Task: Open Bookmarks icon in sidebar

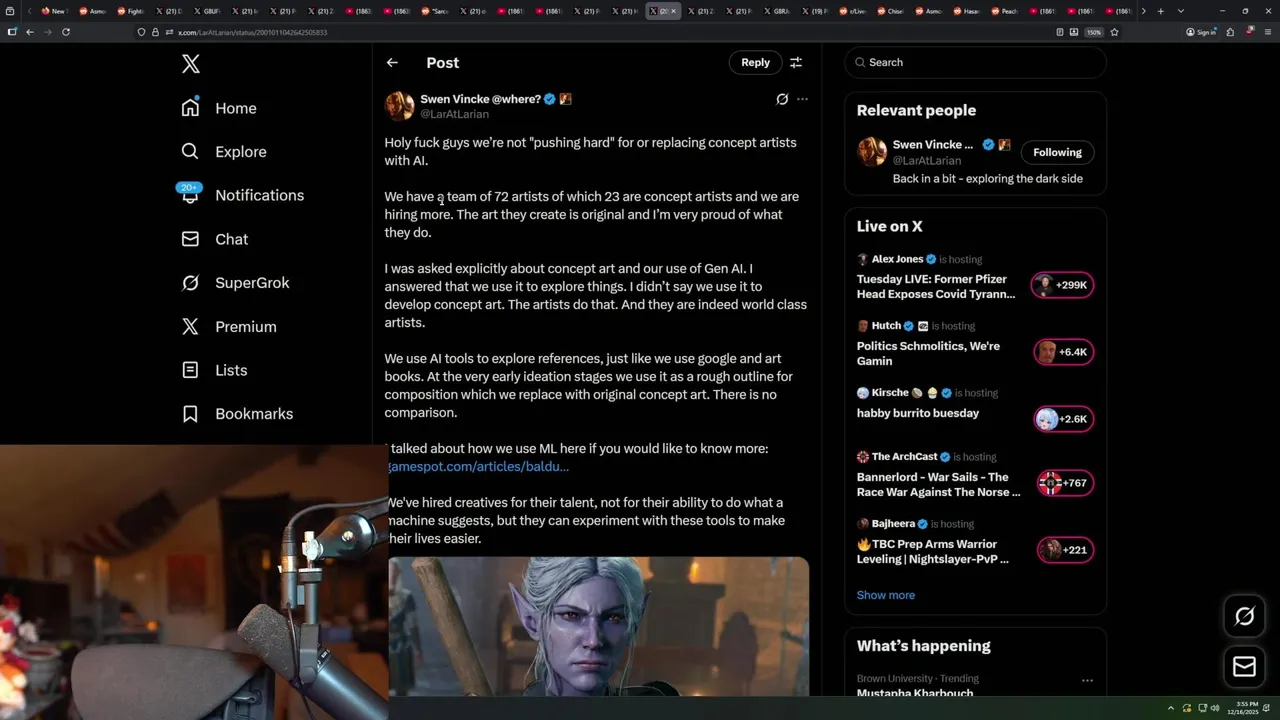Action: click(190, 413)
